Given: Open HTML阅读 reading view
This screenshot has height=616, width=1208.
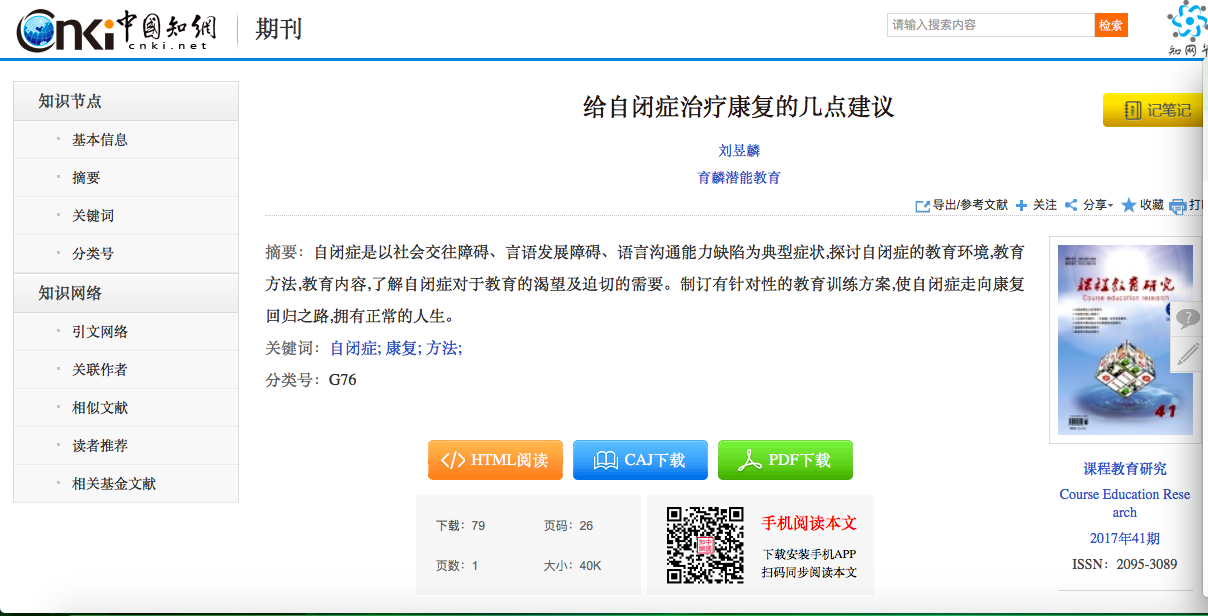Looking at the screenshot, I should pos(495,460).
